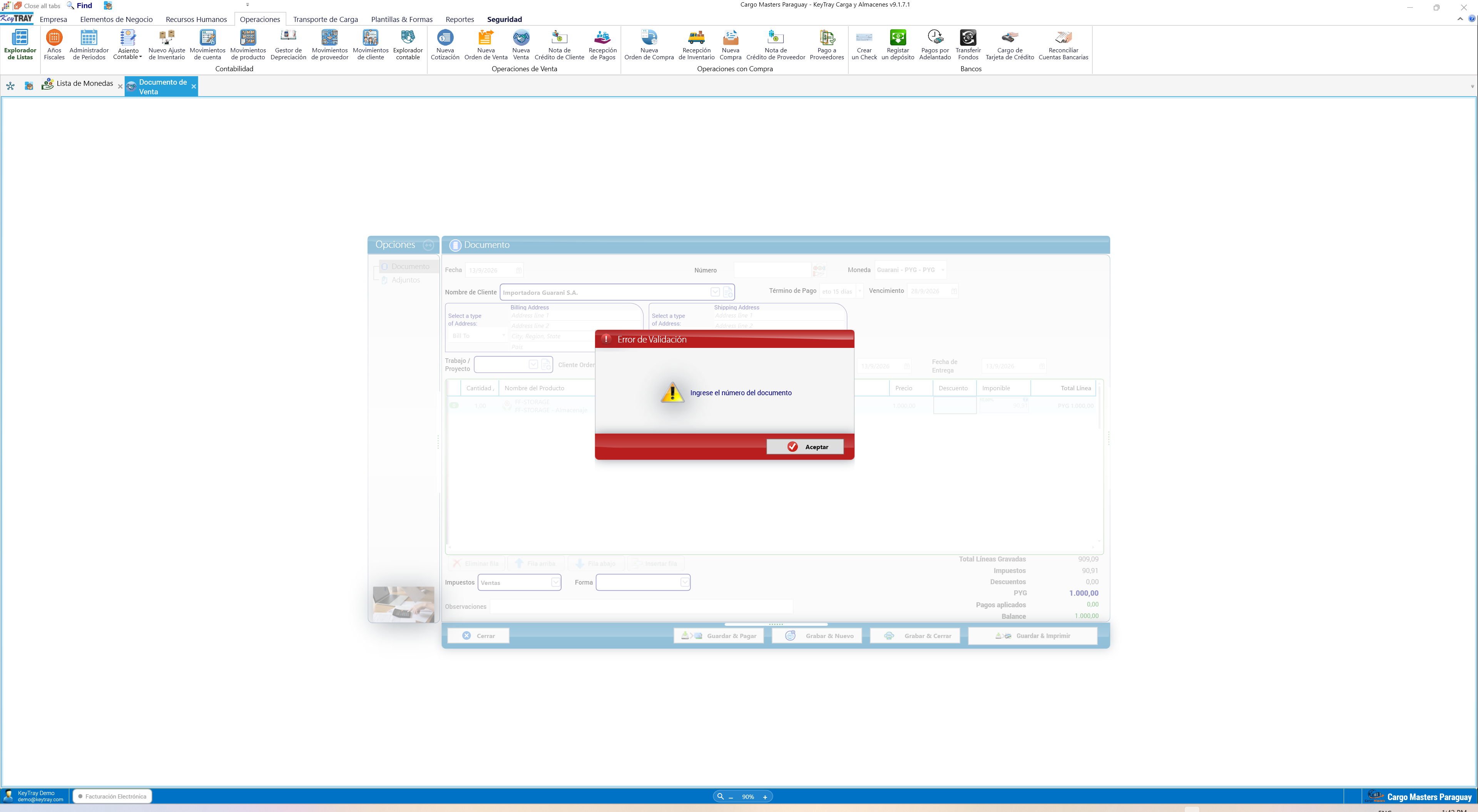Open Gestor de Depreciación

coord(288,45)
